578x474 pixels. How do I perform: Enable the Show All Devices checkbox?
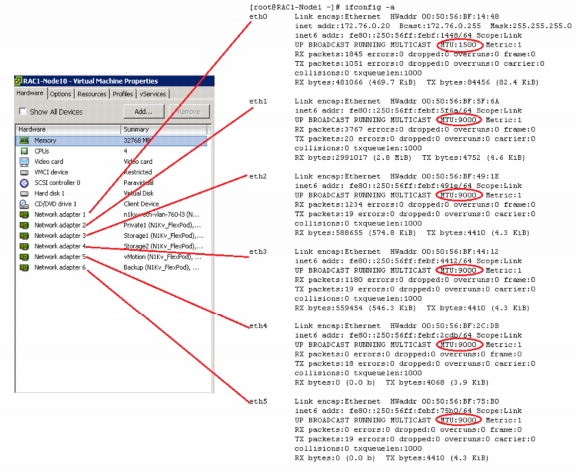click(22, 111)
